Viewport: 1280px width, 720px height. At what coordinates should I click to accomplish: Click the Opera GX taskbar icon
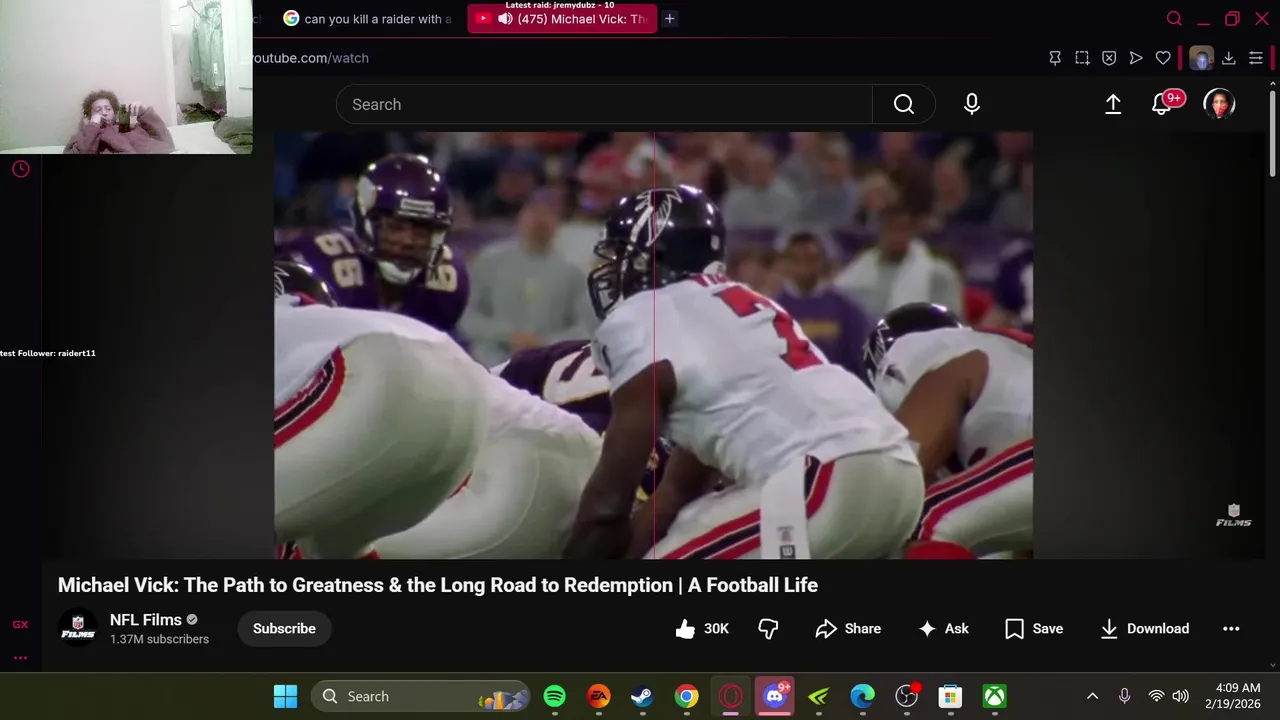point(730,696)
